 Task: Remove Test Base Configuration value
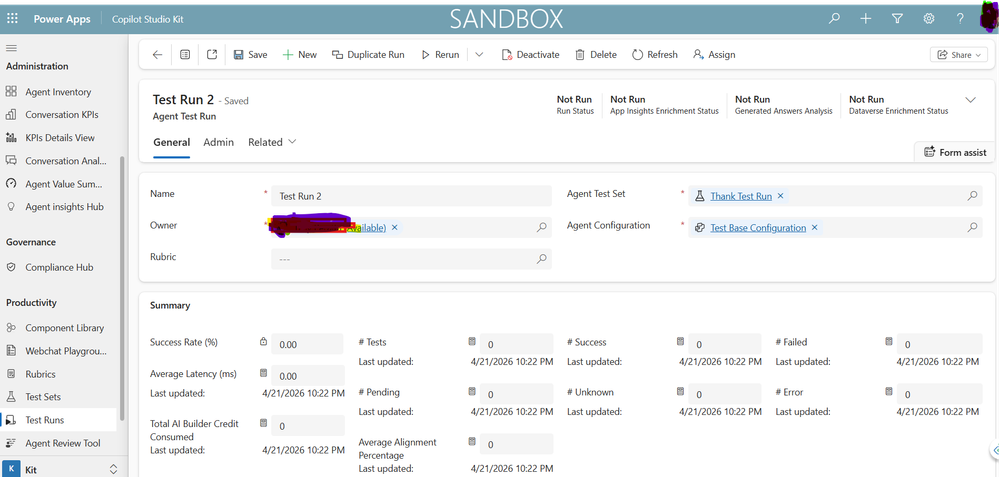coord(815,228)
